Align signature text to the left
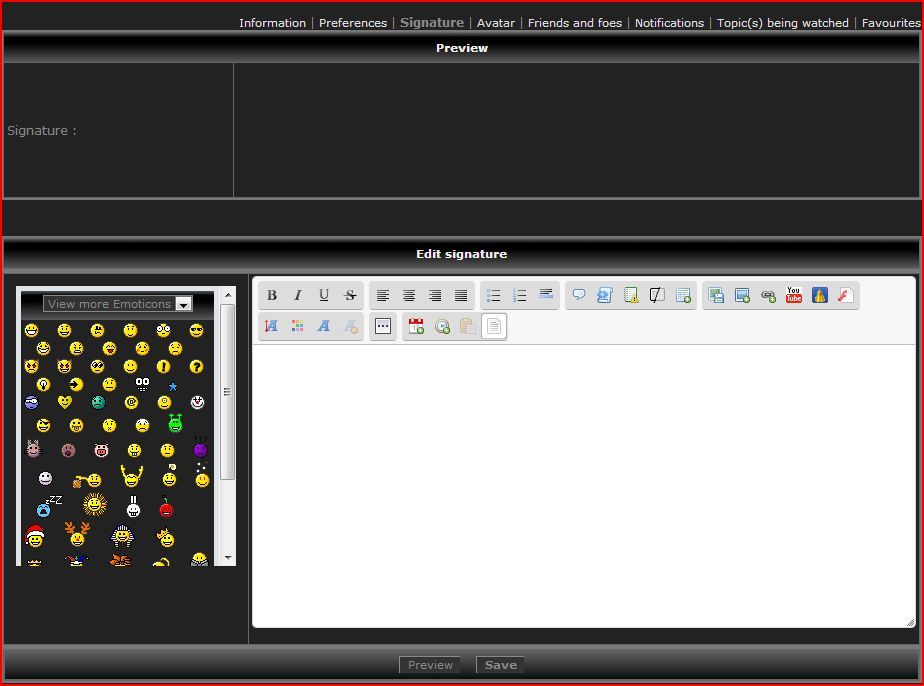924x686 pixels. [383, 295]
